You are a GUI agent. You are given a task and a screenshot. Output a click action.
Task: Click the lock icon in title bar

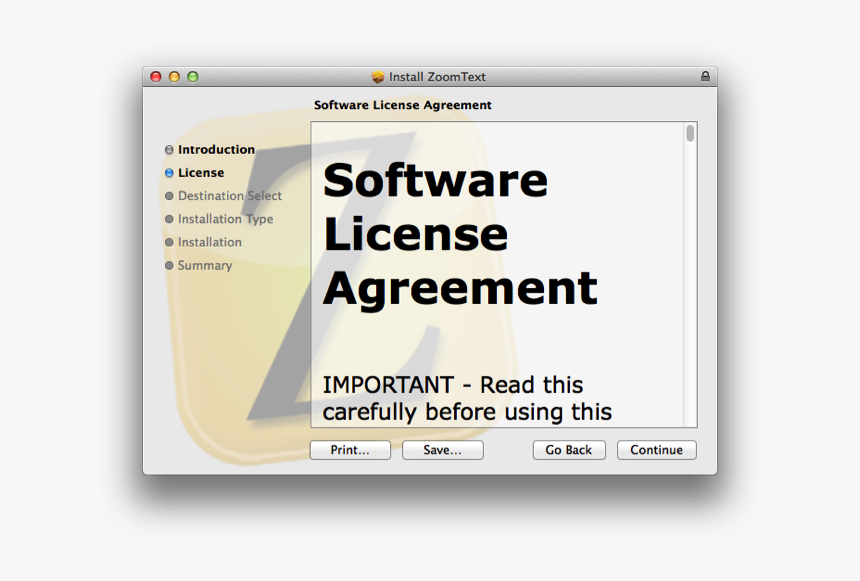tap(705, 76)
